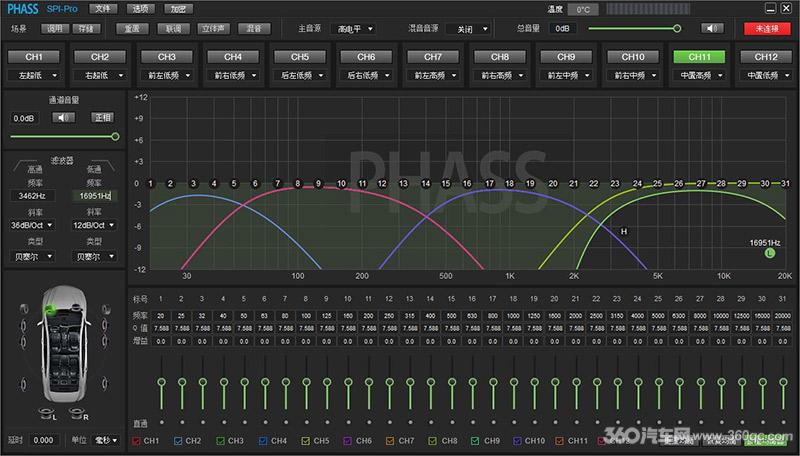Click the red 未连接 connection button

767,29
